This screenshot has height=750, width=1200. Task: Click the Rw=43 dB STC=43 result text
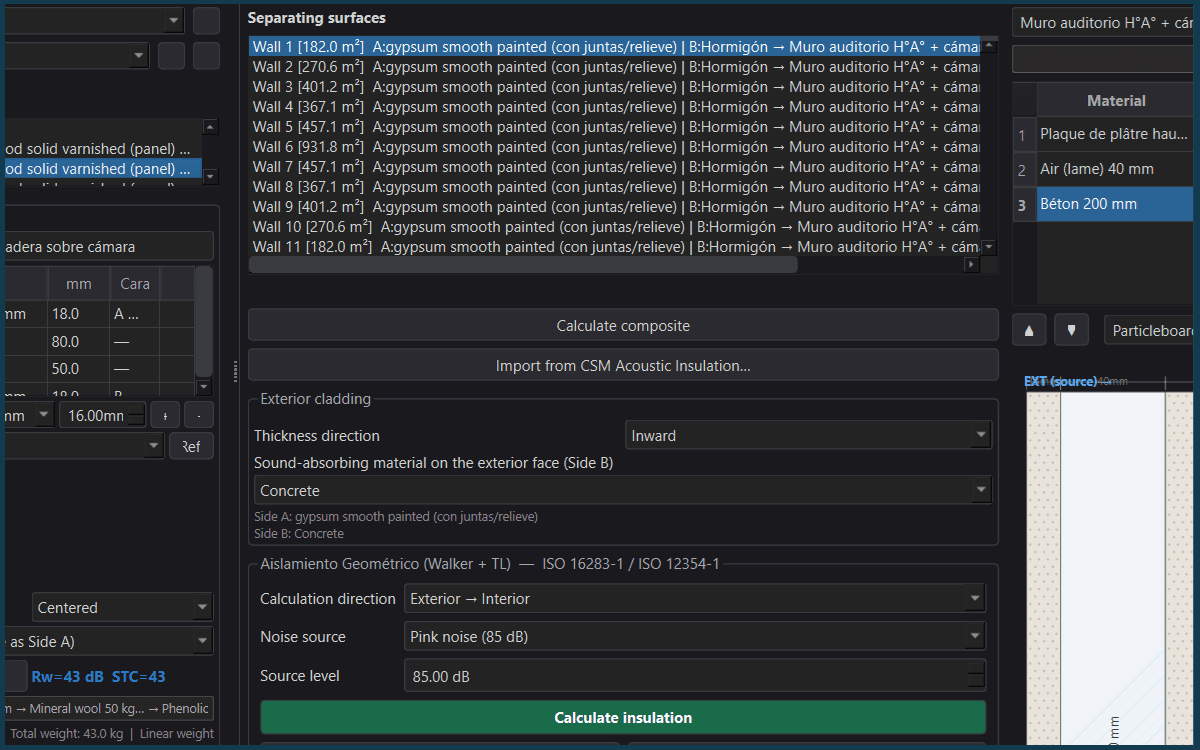pos(98,677)
